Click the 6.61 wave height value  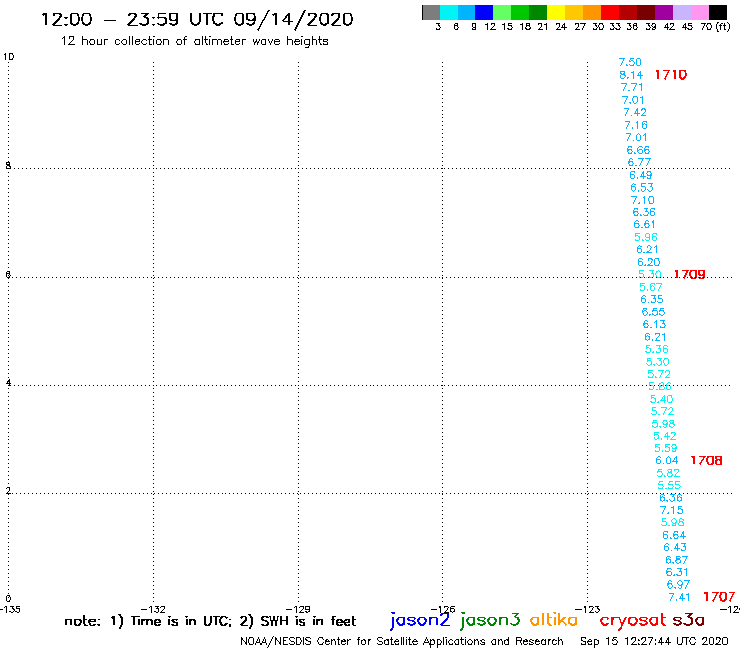644,225
